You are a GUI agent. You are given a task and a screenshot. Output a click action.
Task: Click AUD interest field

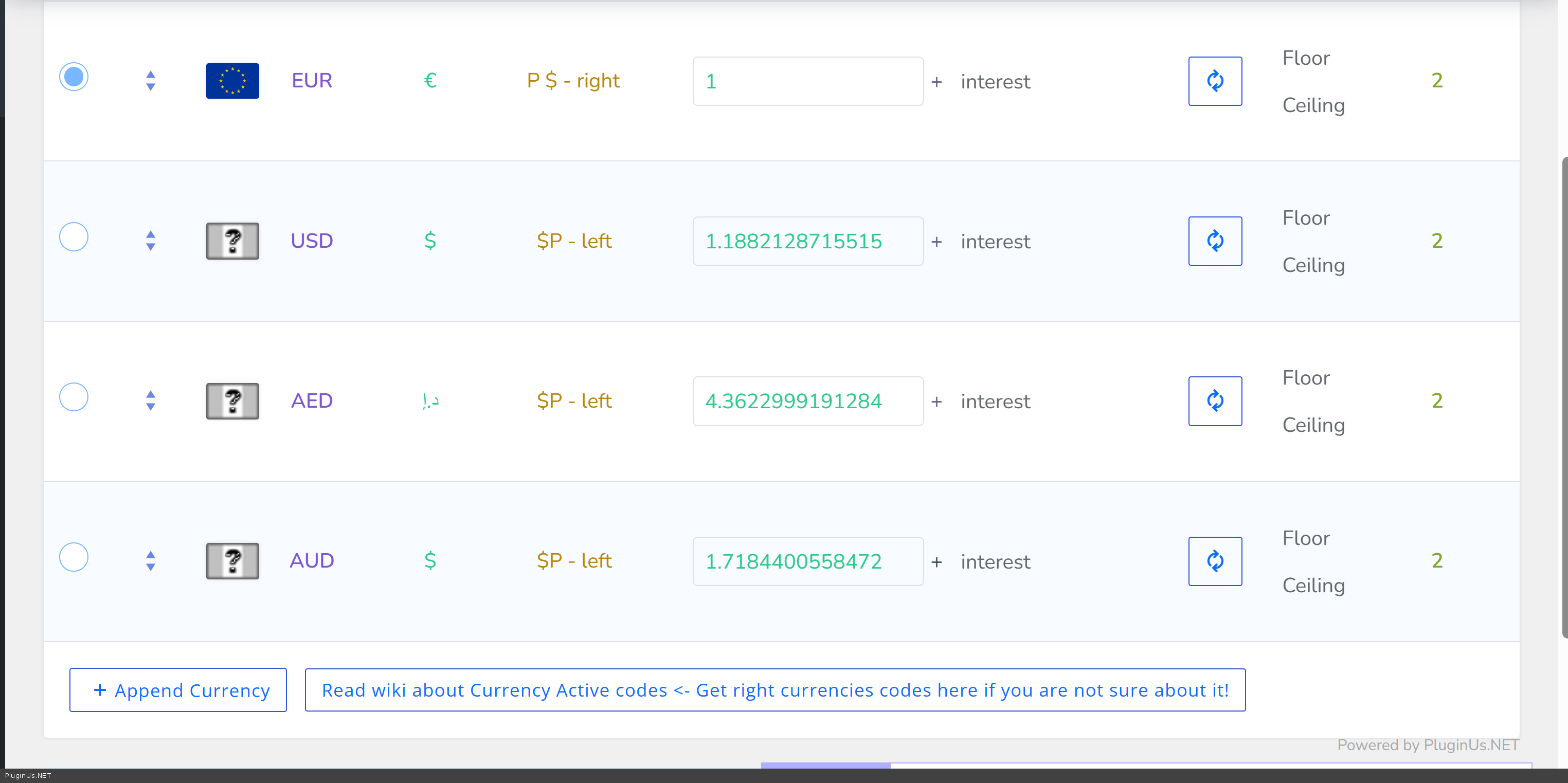995,561
